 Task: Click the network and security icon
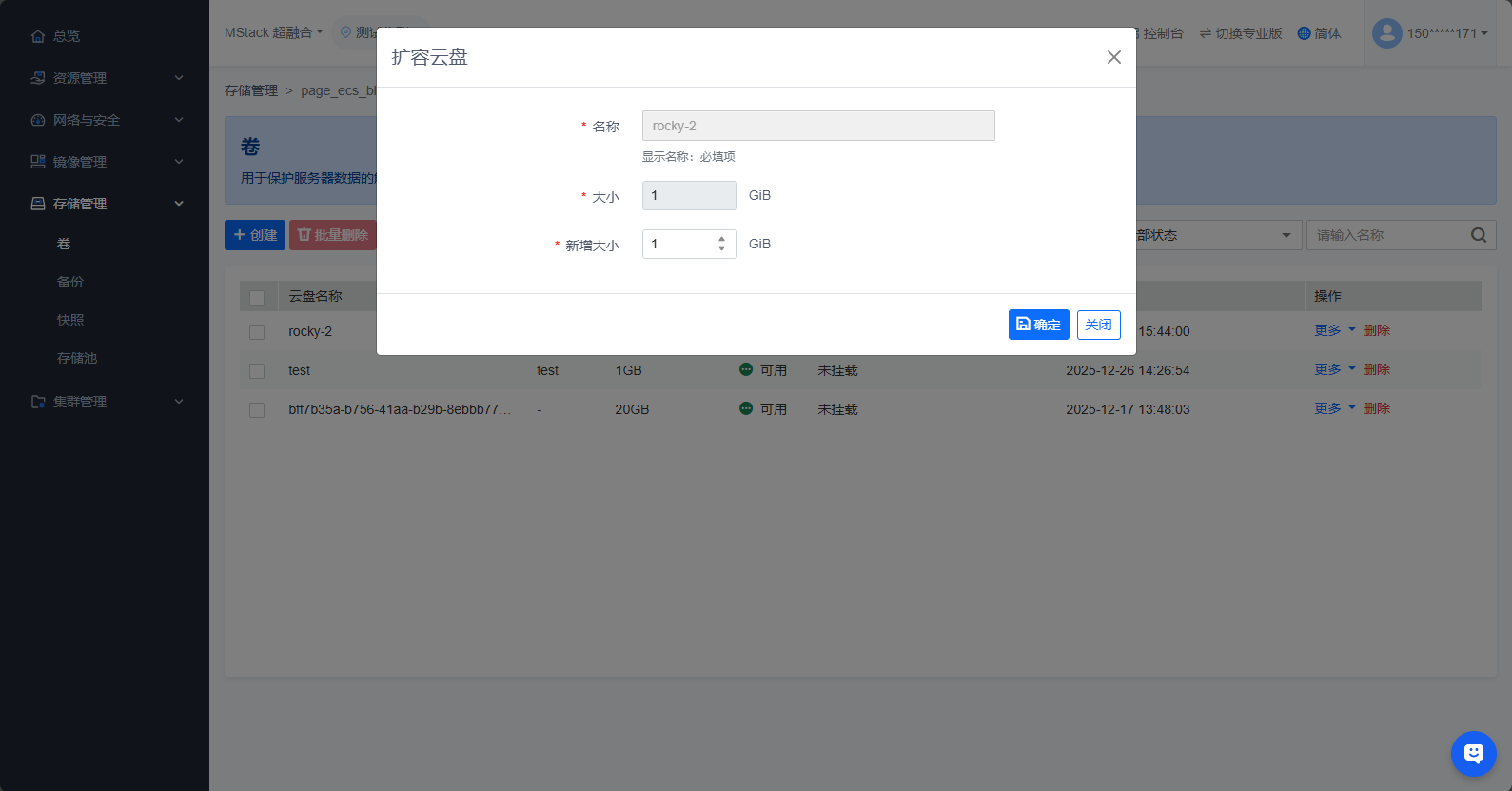pos(38,120)
